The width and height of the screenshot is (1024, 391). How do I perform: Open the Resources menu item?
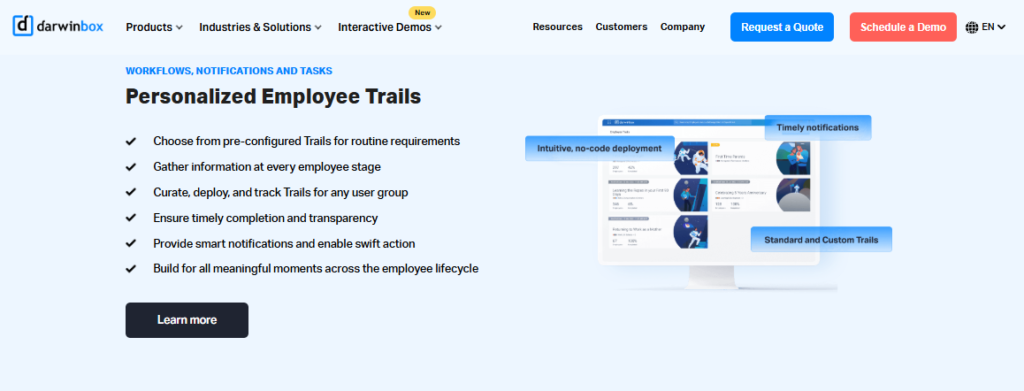[557, 27]
